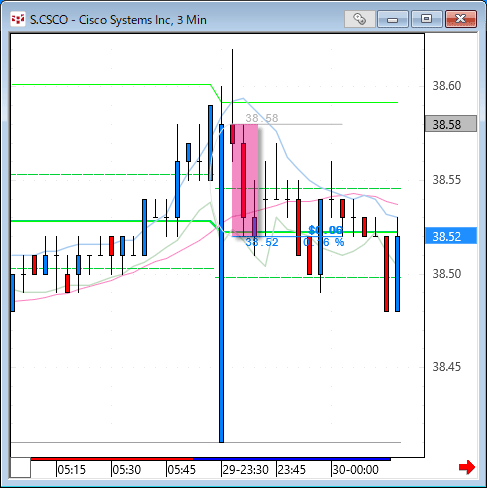
Task: Click the 23:45 time axis label
Action: (292, 470)
